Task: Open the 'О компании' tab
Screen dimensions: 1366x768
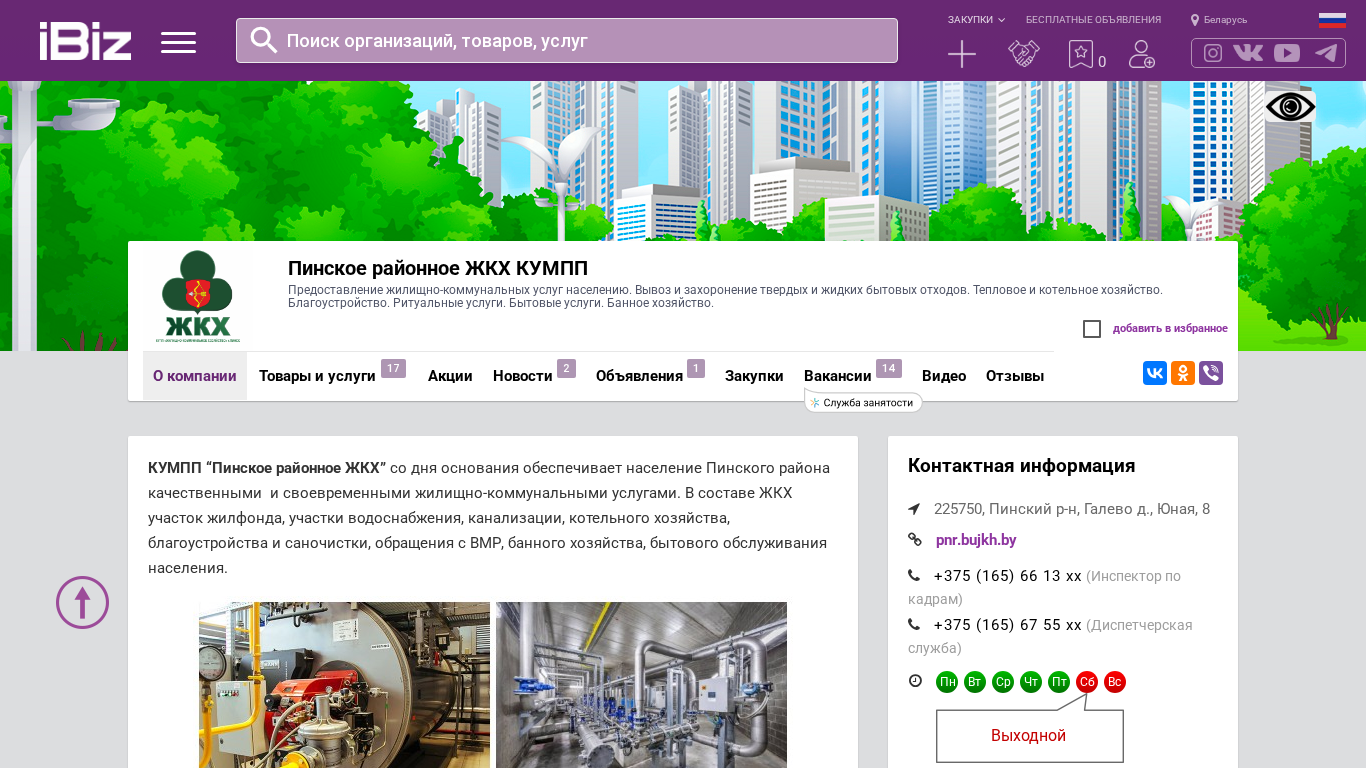Action: [195, 376]
